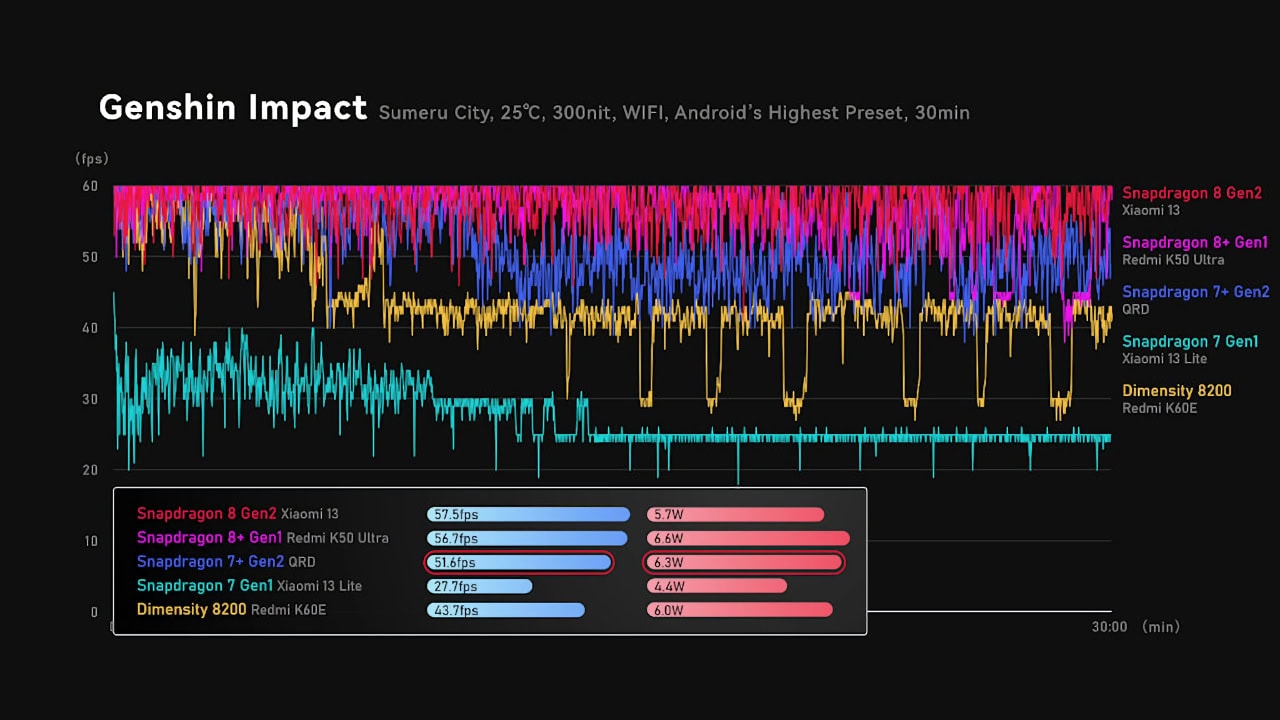Select Snapdragon 8+ Gen1 in the right legend
This screenshot has width=1280, height=720.
point(1195,243)
